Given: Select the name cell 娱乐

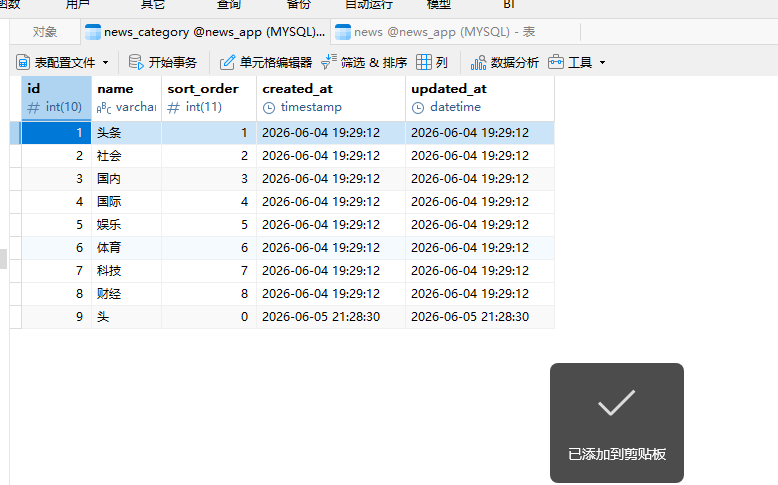Looking at the screenshot, I should [127, 225].
